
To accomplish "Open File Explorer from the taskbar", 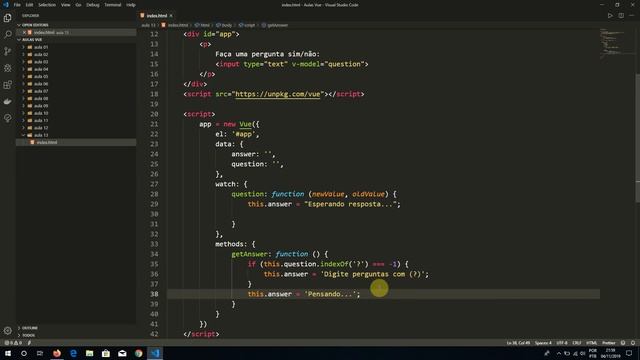I will (x=89, y=353).
